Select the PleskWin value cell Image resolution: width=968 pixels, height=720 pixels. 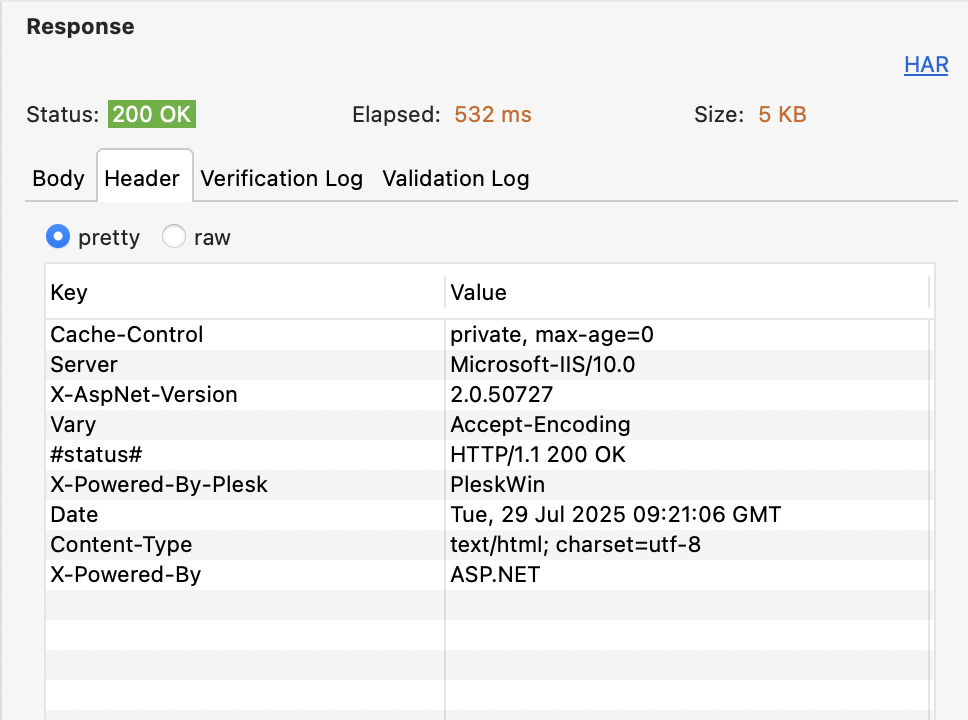click(686, 485)
